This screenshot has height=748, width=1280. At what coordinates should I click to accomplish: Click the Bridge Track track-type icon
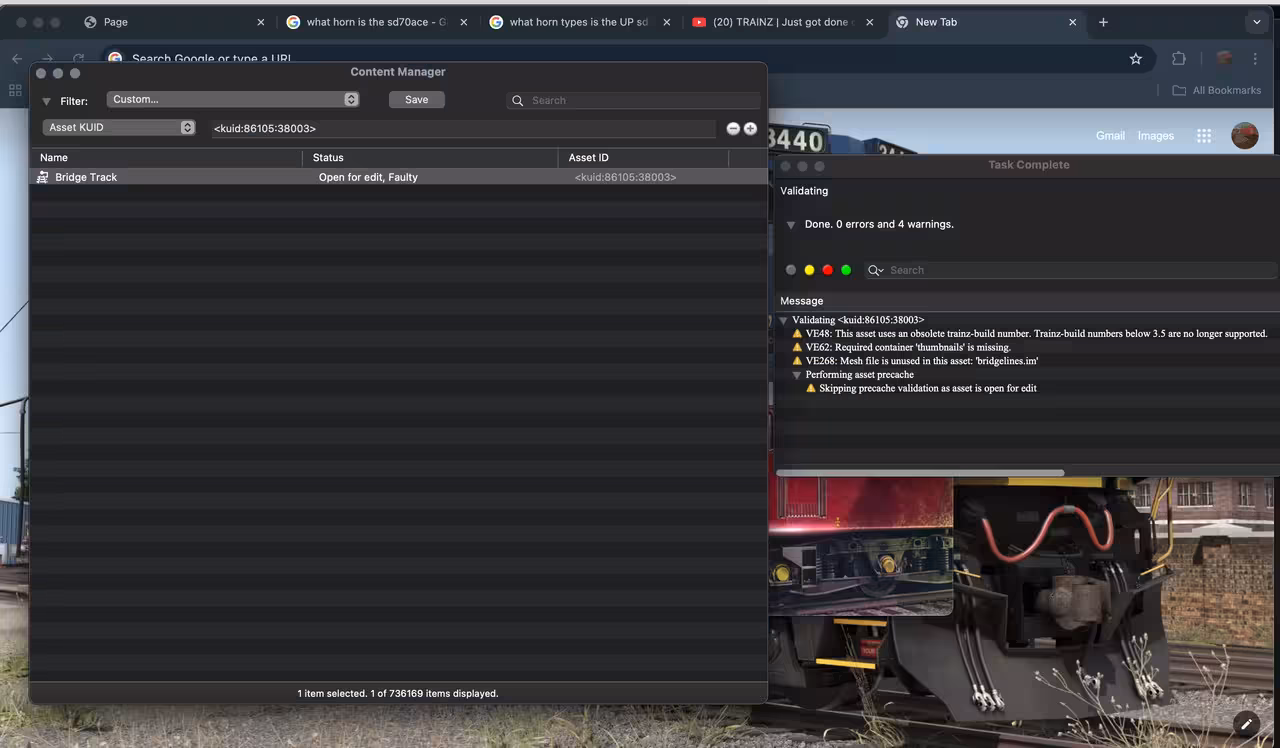pyautogui.click(x=43, y=177)
